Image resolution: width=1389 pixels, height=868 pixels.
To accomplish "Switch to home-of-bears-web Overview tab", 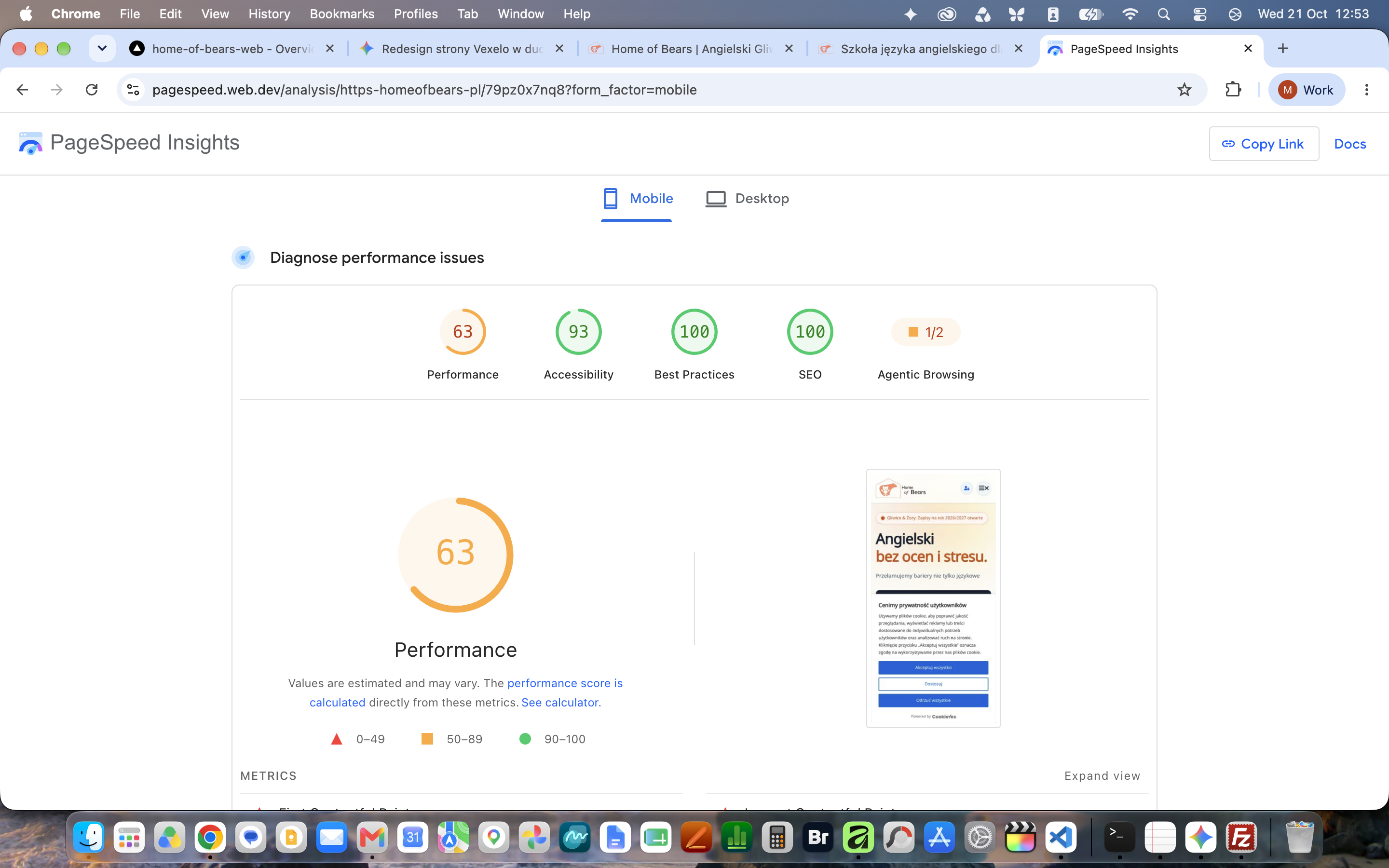I will click(x=232, y=49).
